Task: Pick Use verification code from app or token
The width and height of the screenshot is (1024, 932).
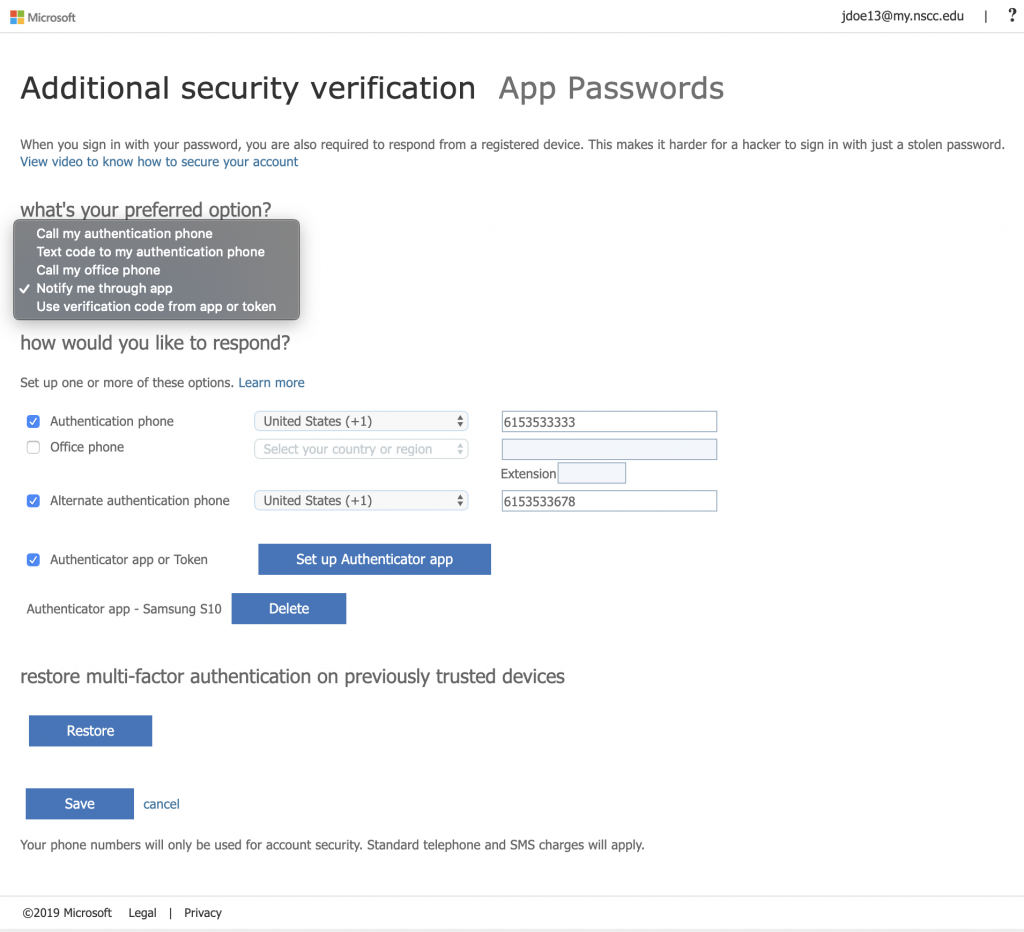Action: pyautogui.click(x=156, y=307)
